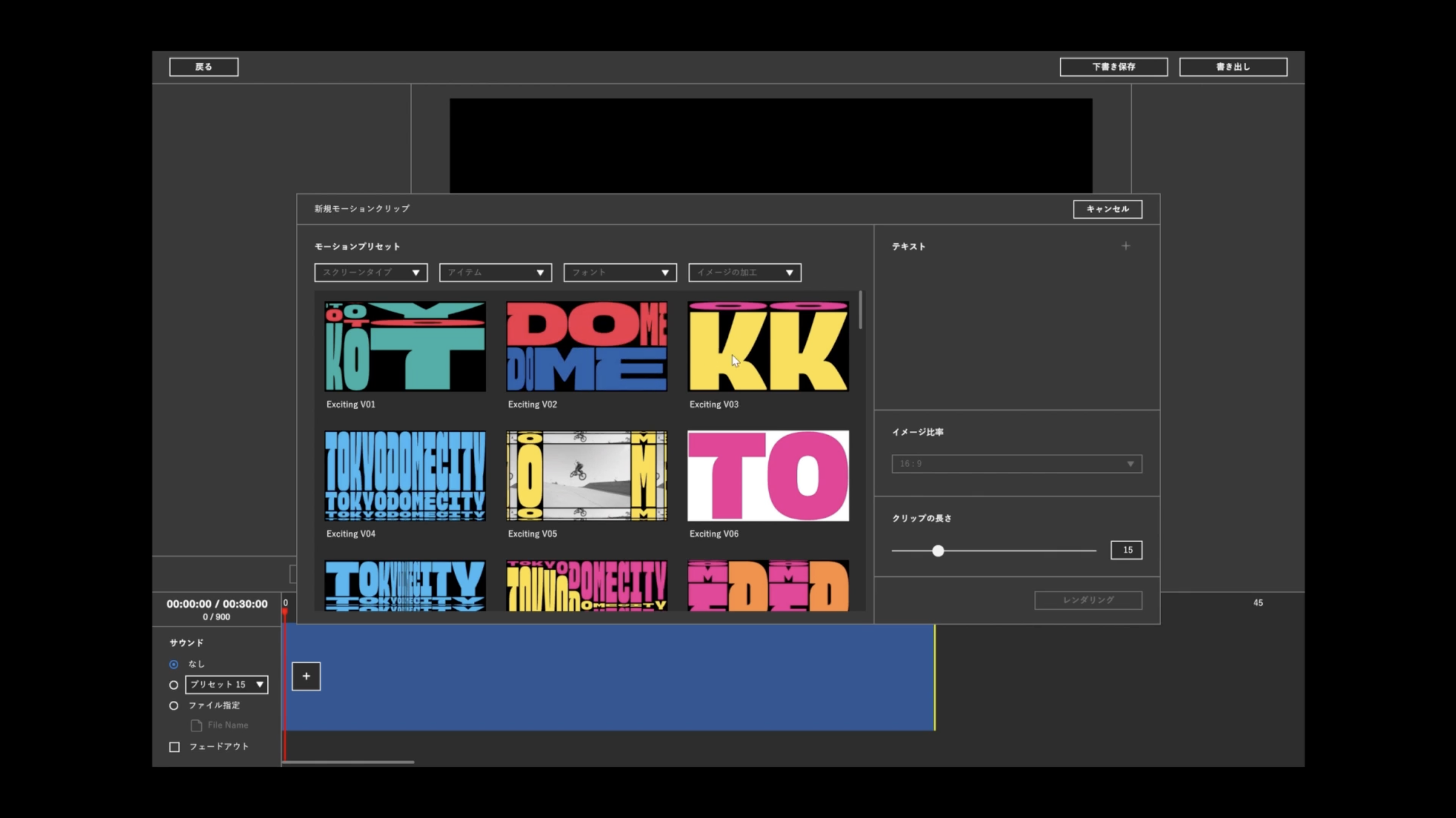
Task: Select the Exciting V05 bike preset
Action: (586, 476)
